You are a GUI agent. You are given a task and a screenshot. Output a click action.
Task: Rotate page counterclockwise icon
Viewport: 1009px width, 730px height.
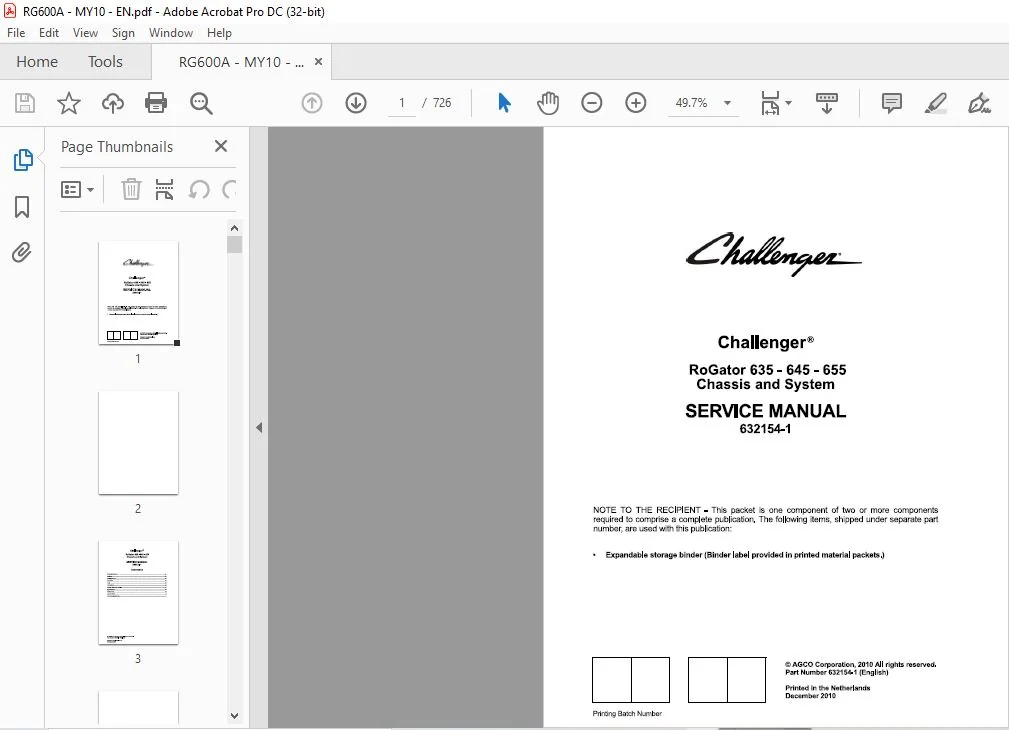pos(199,189)
